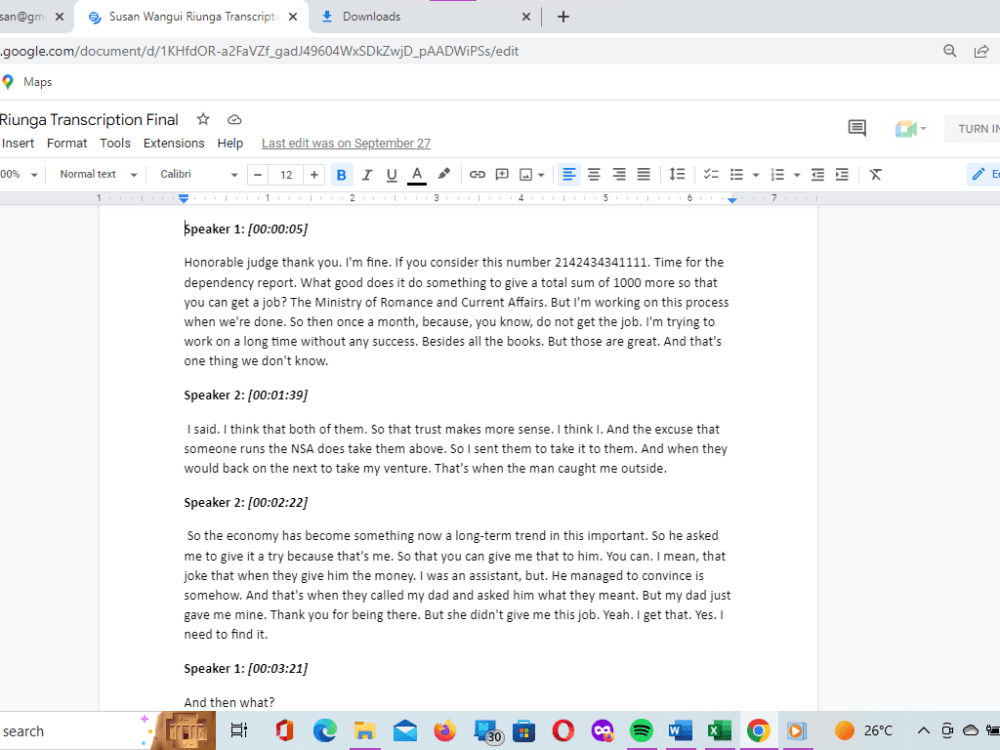Insert link icon in toolbar

[x=477, y=174]
